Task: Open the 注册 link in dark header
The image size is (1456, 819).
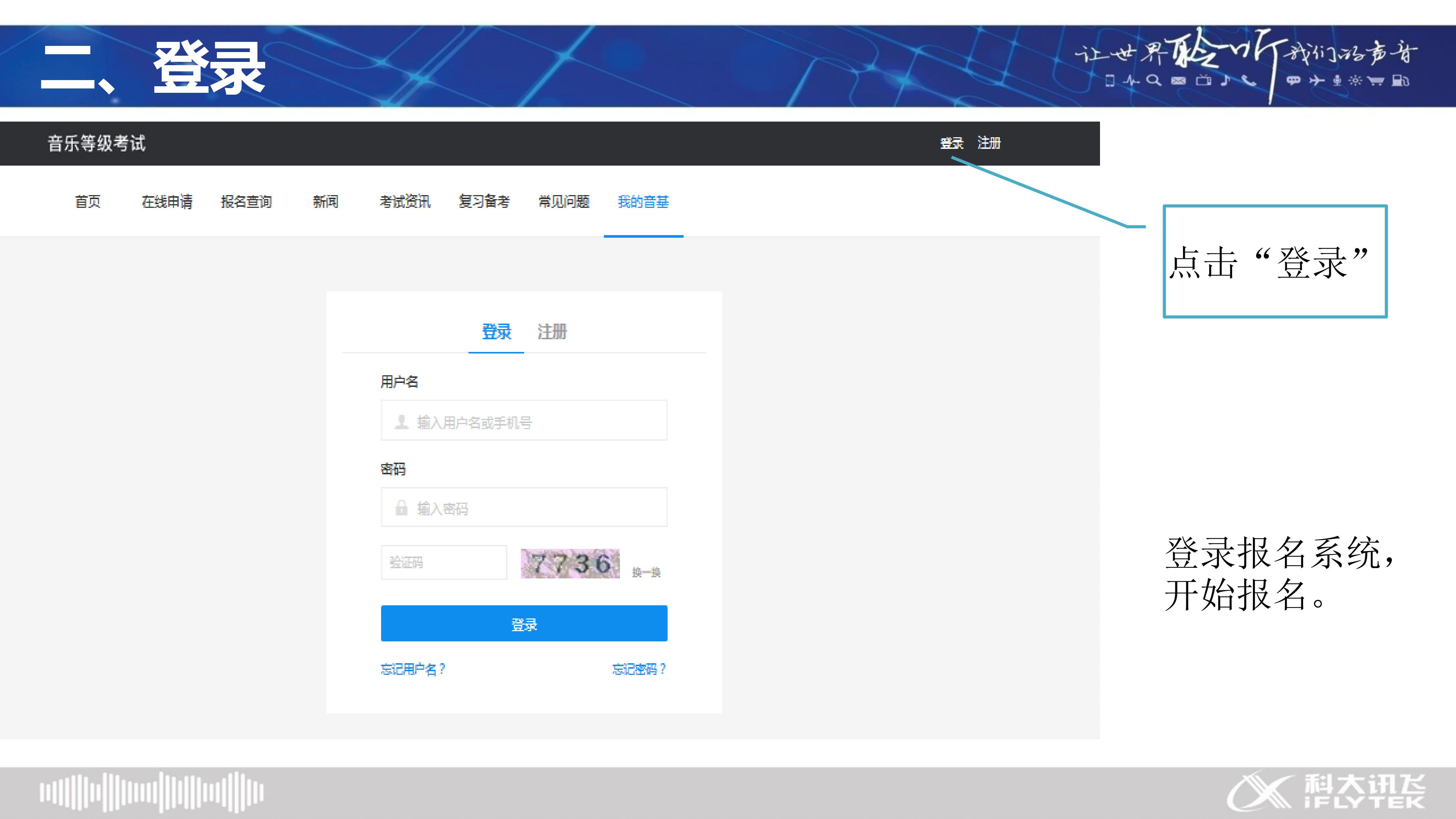Action: (989, 143)
